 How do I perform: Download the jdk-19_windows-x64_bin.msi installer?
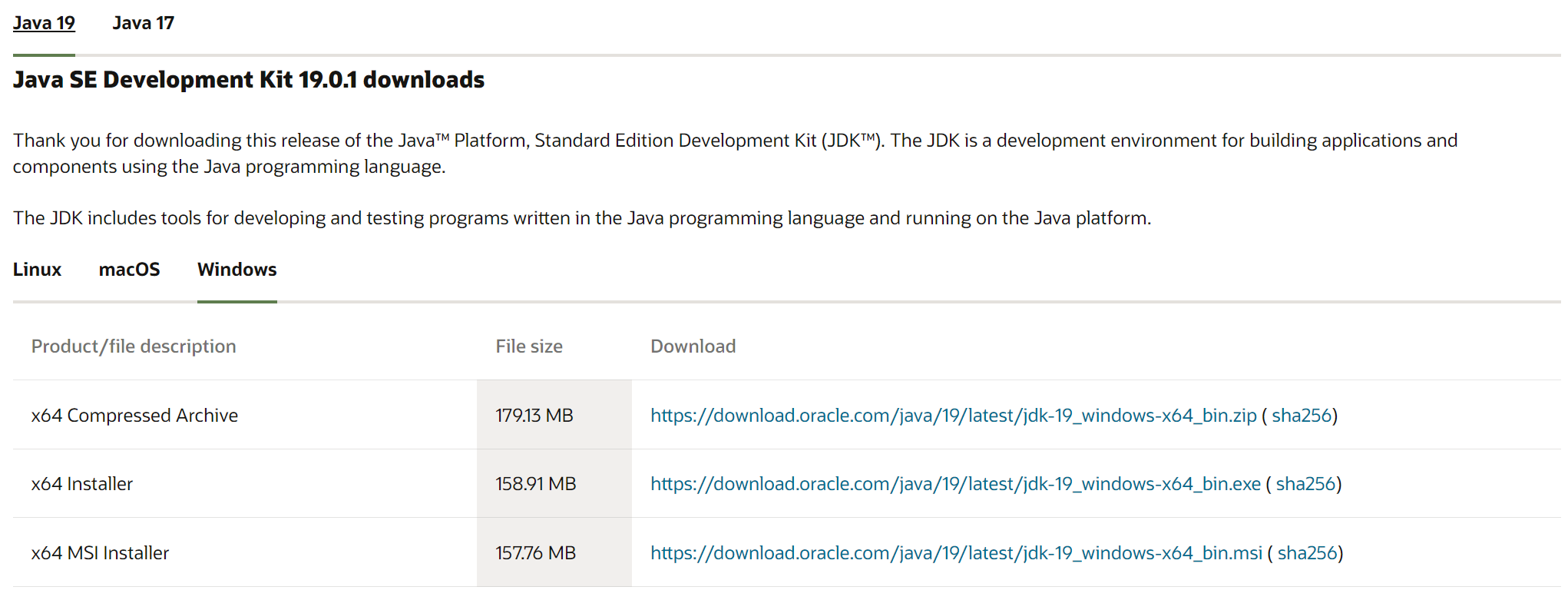[x=956, y=553]
